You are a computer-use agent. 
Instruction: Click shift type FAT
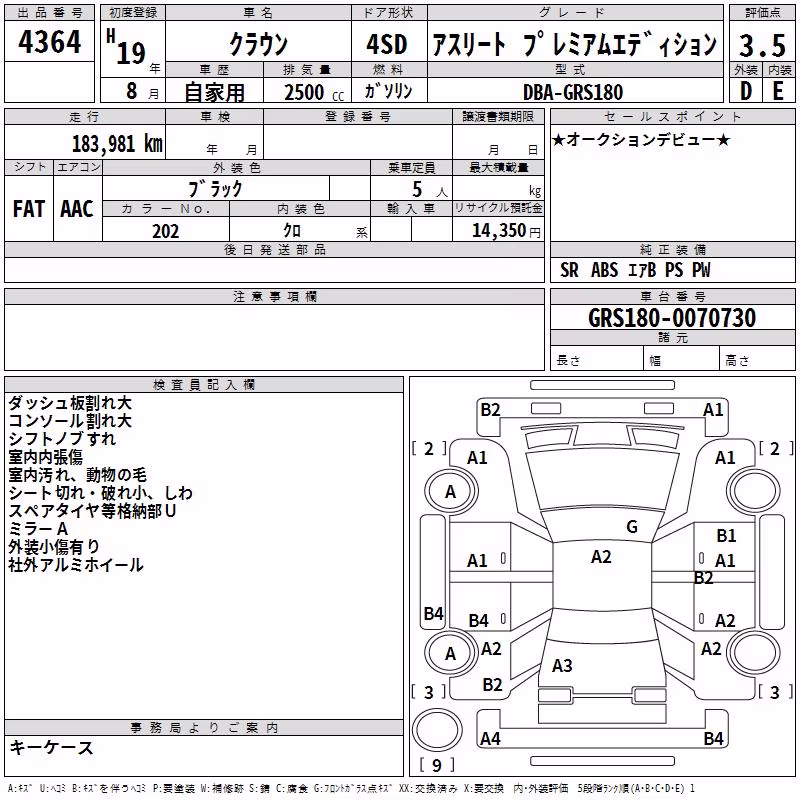pyautogui.click(x=29, y=209)
